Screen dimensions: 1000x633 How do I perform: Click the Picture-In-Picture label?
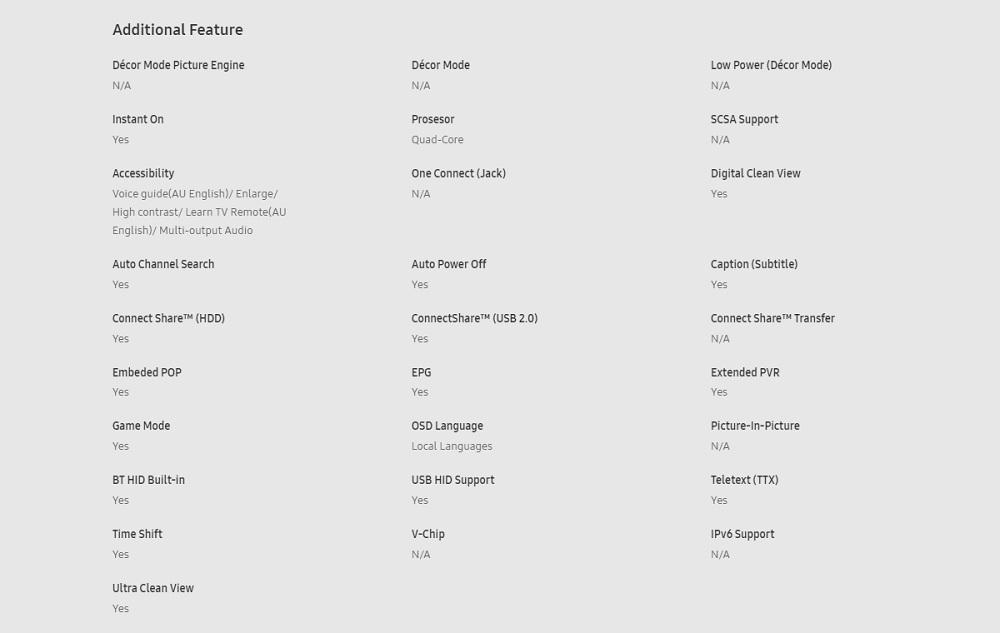(x=755, y=426)
